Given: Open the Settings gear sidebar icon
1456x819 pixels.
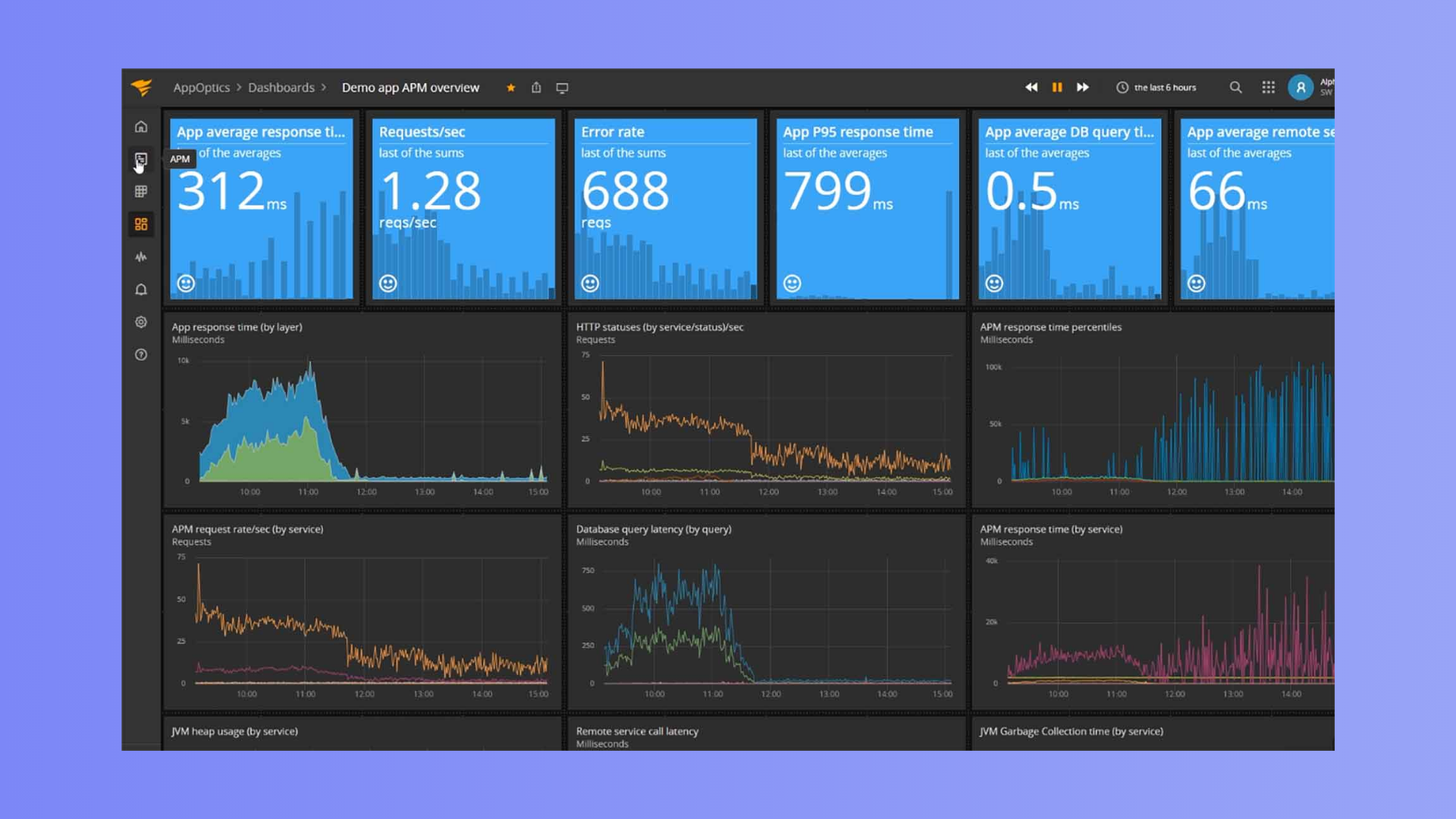Looking at the screenshot, I should (141, 322).
